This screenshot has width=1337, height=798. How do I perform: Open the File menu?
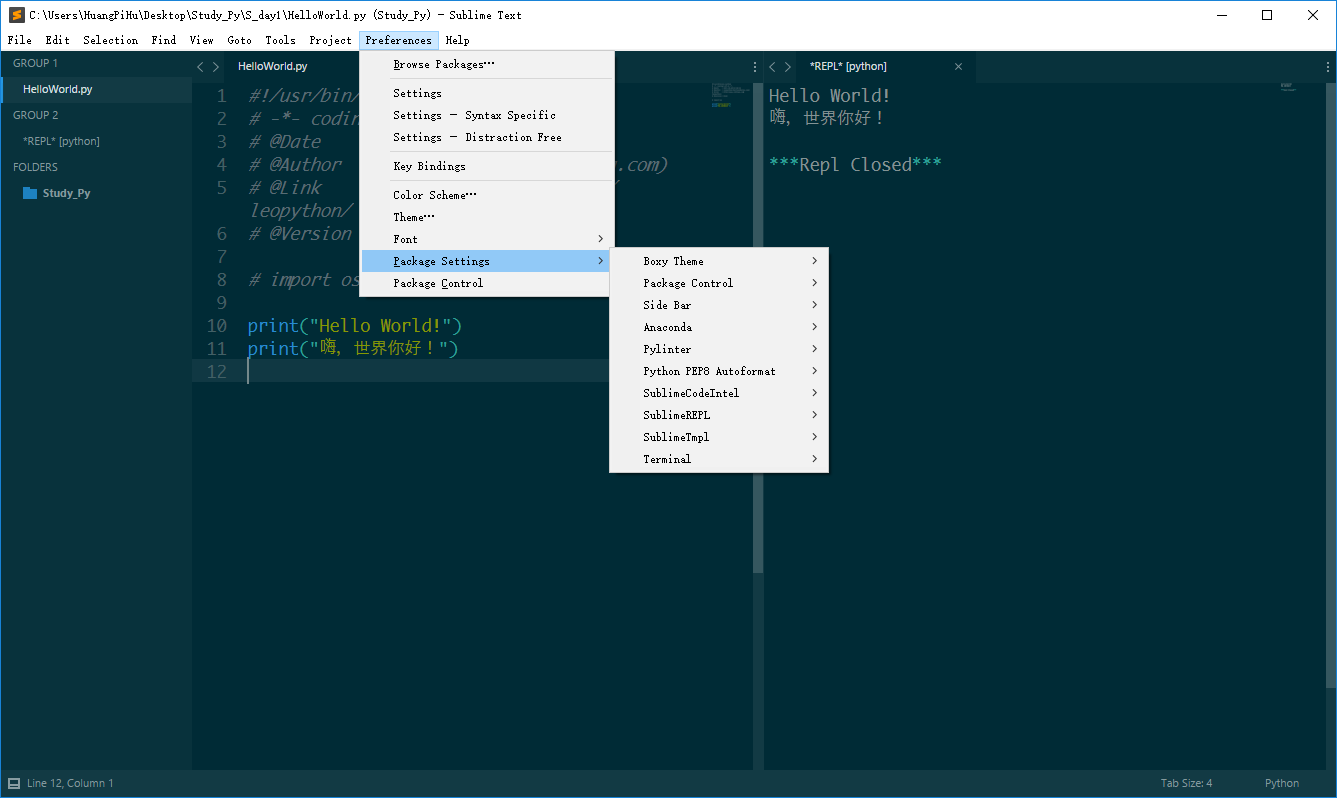[x=19, y=40]
